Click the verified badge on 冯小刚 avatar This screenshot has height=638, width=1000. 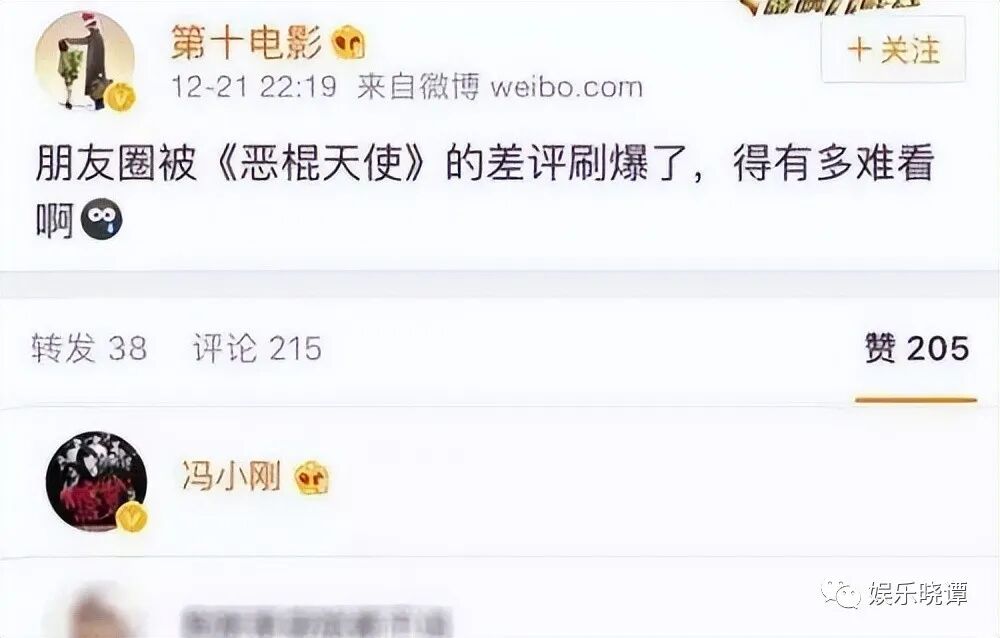(132, 517)
